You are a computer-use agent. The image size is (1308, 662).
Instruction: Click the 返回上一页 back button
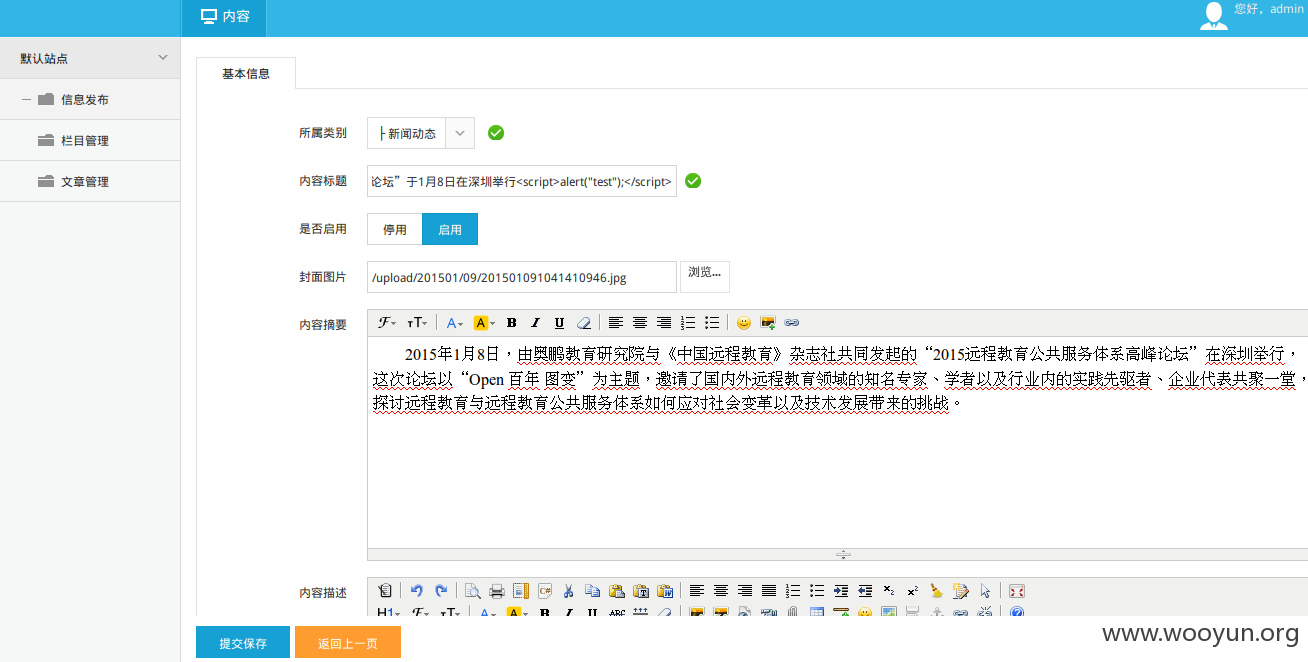[x=348, y=643]
